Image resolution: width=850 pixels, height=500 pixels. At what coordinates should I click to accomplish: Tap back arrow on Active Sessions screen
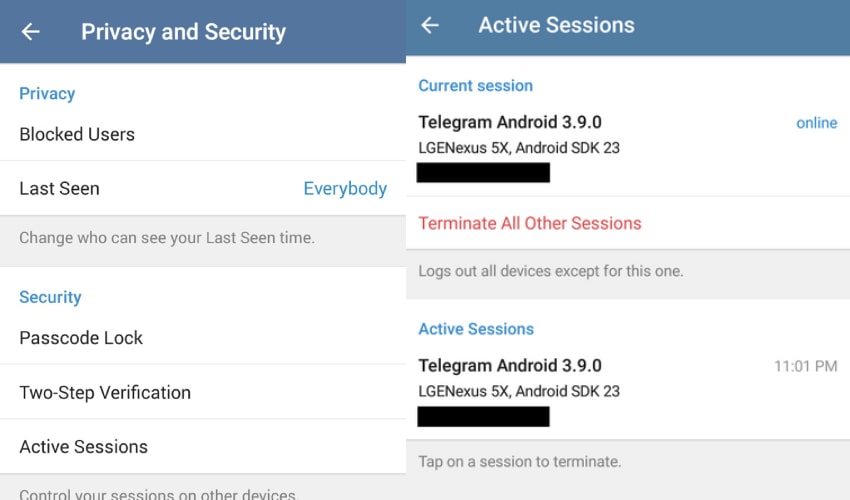(430, 25)
